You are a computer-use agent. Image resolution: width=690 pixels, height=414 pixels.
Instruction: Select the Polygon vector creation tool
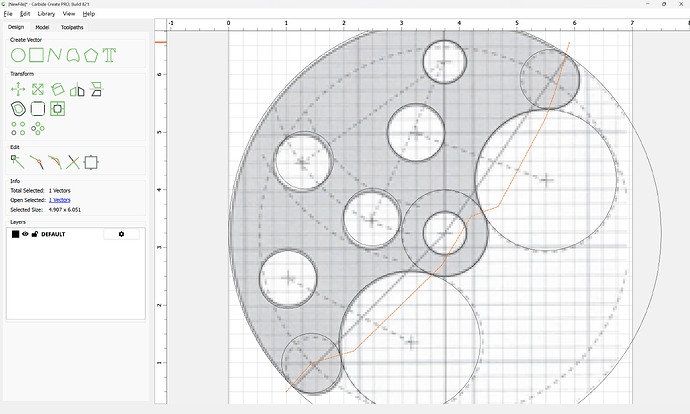91,55
